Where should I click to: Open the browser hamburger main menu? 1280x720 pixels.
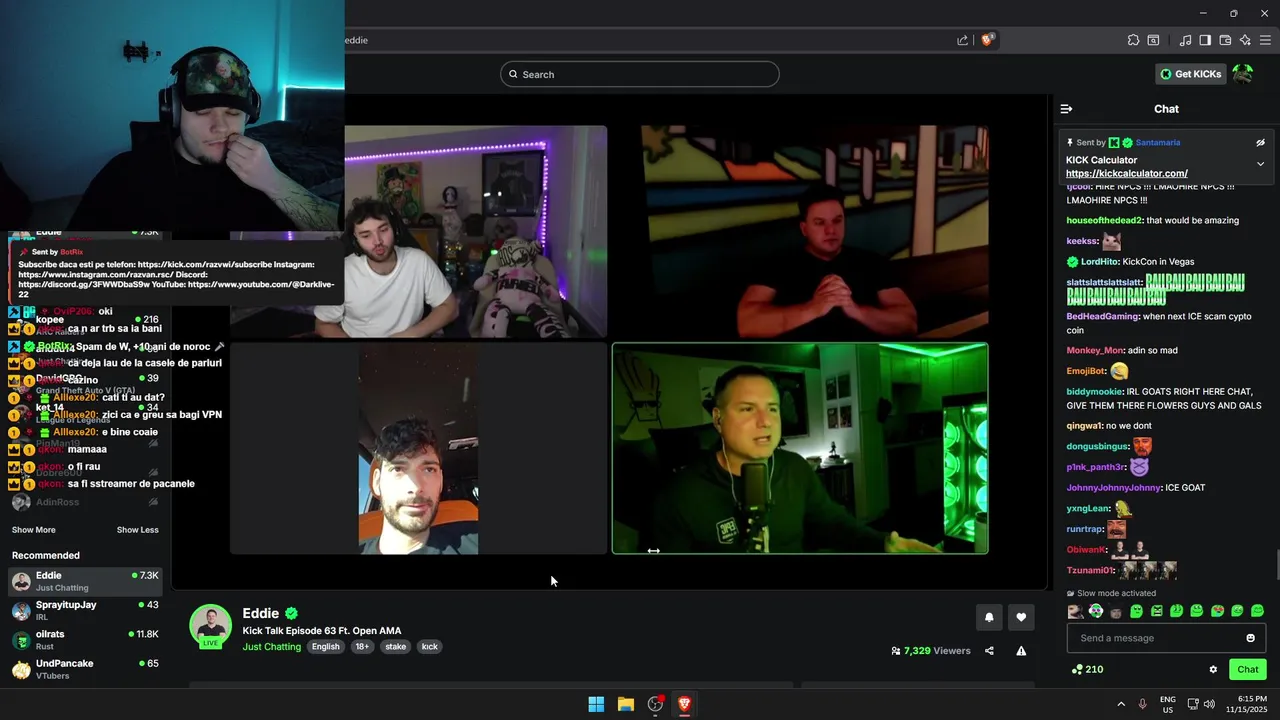[1265, 40]
